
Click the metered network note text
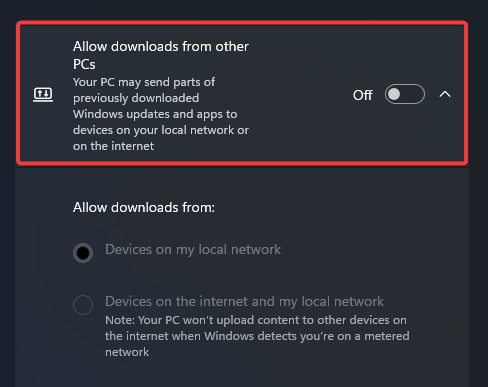(257, 336)
